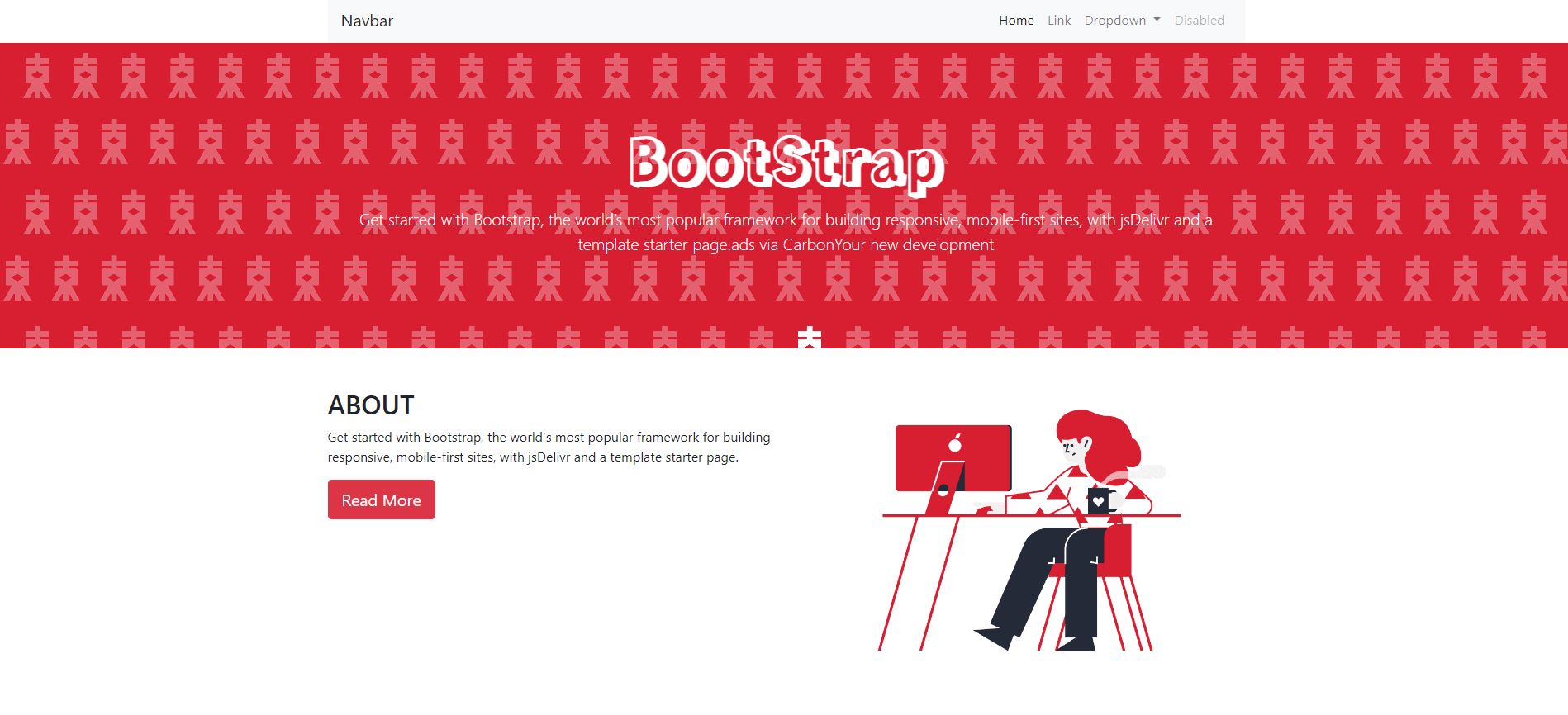
Task: Click the ABOUT section heading
Action: pos(371,405)
